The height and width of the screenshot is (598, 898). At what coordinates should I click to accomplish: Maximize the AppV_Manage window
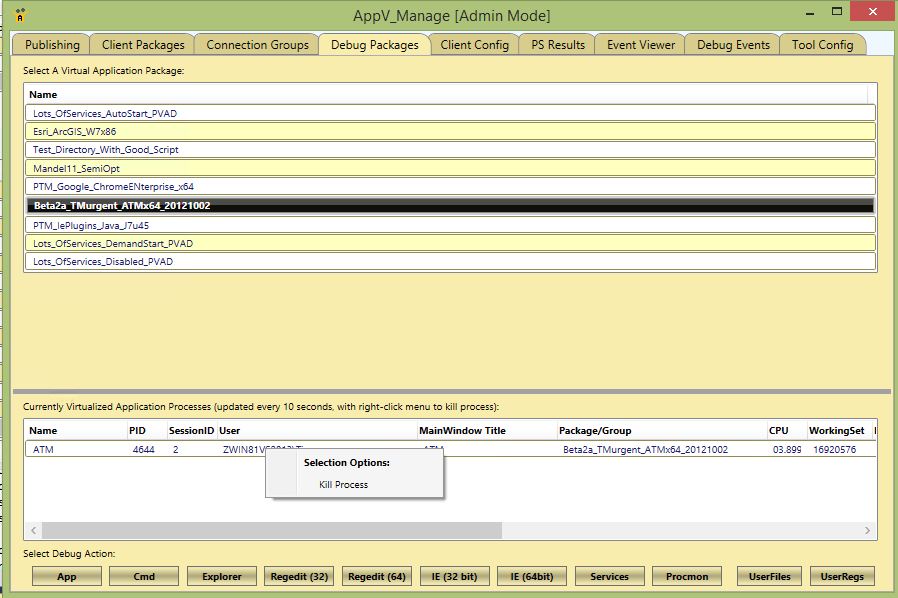(x=837, y=11)
